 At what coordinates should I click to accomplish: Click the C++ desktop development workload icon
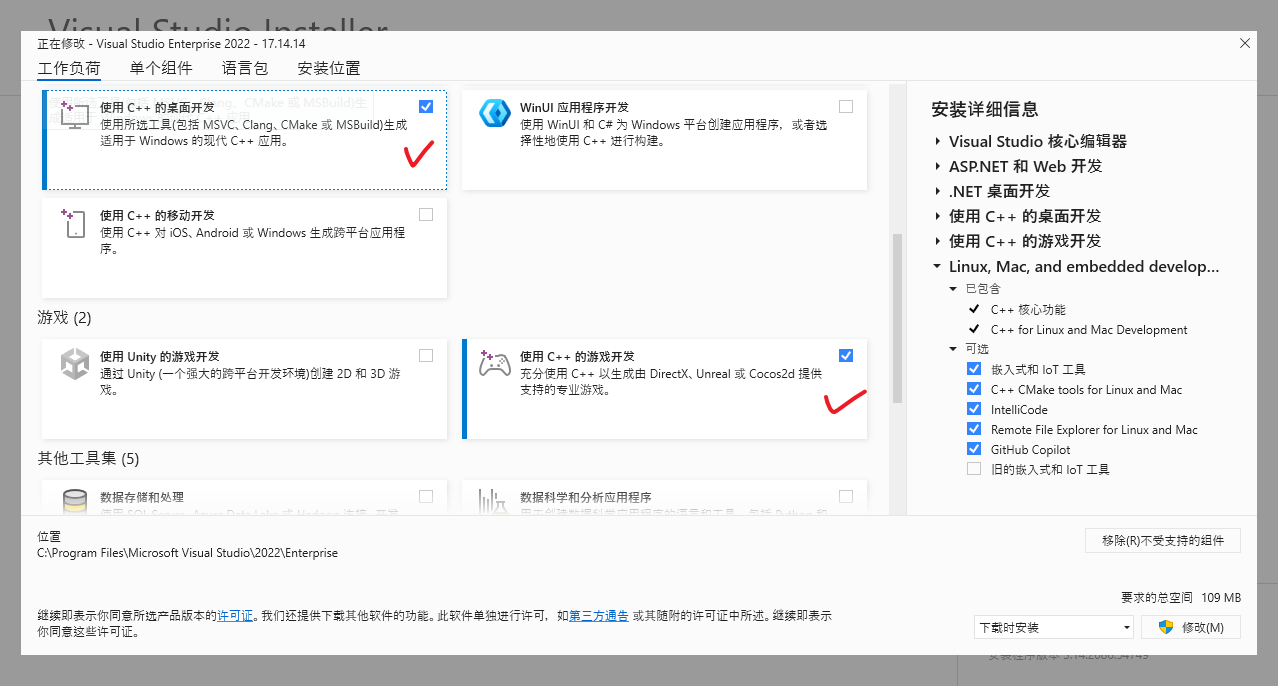point(75,113)
